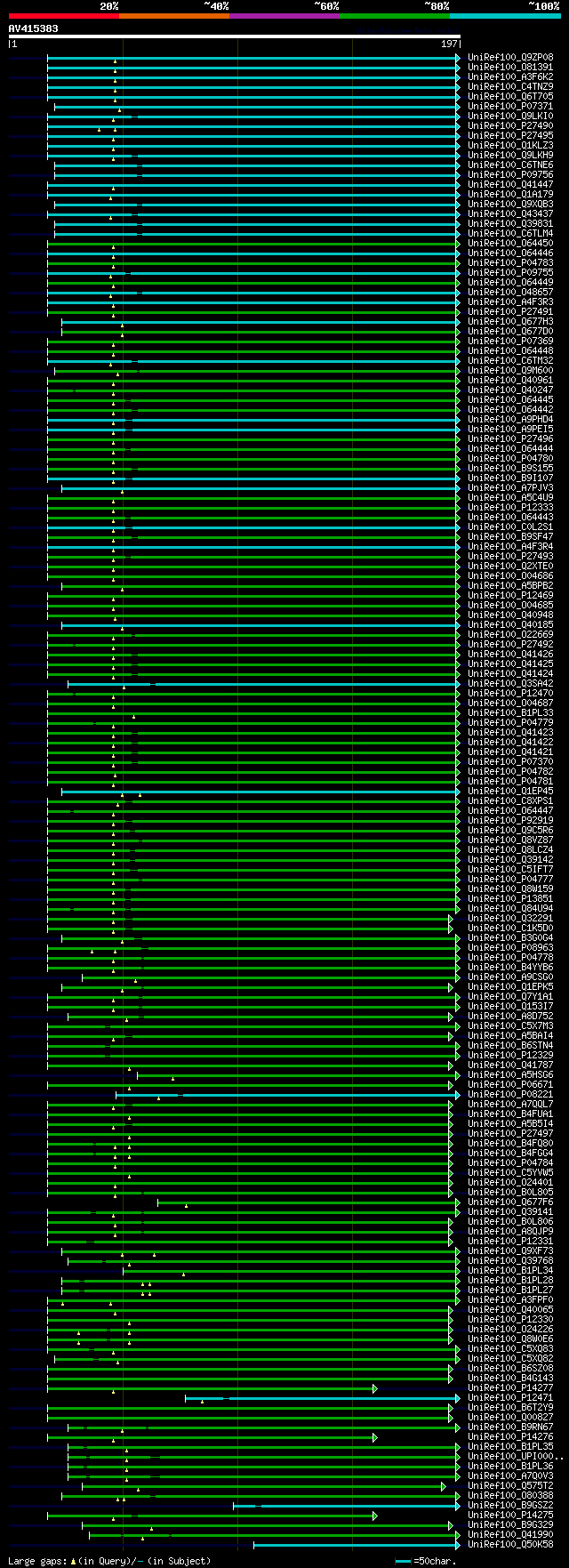Click label UniRef100_P04783

510,262
